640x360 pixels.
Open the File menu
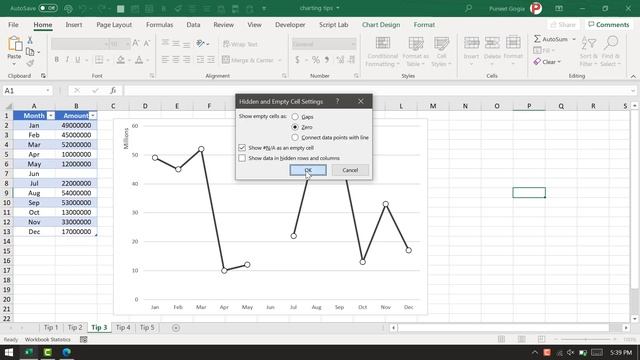point(13,25)
